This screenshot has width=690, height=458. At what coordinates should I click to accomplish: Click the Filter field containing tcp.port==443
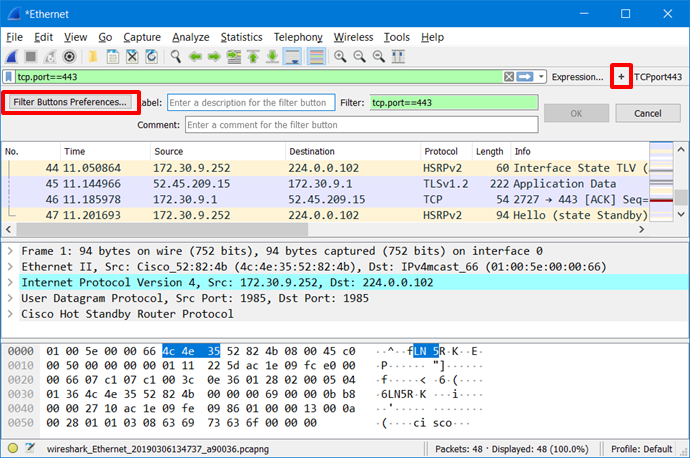[x=454, y=103]
